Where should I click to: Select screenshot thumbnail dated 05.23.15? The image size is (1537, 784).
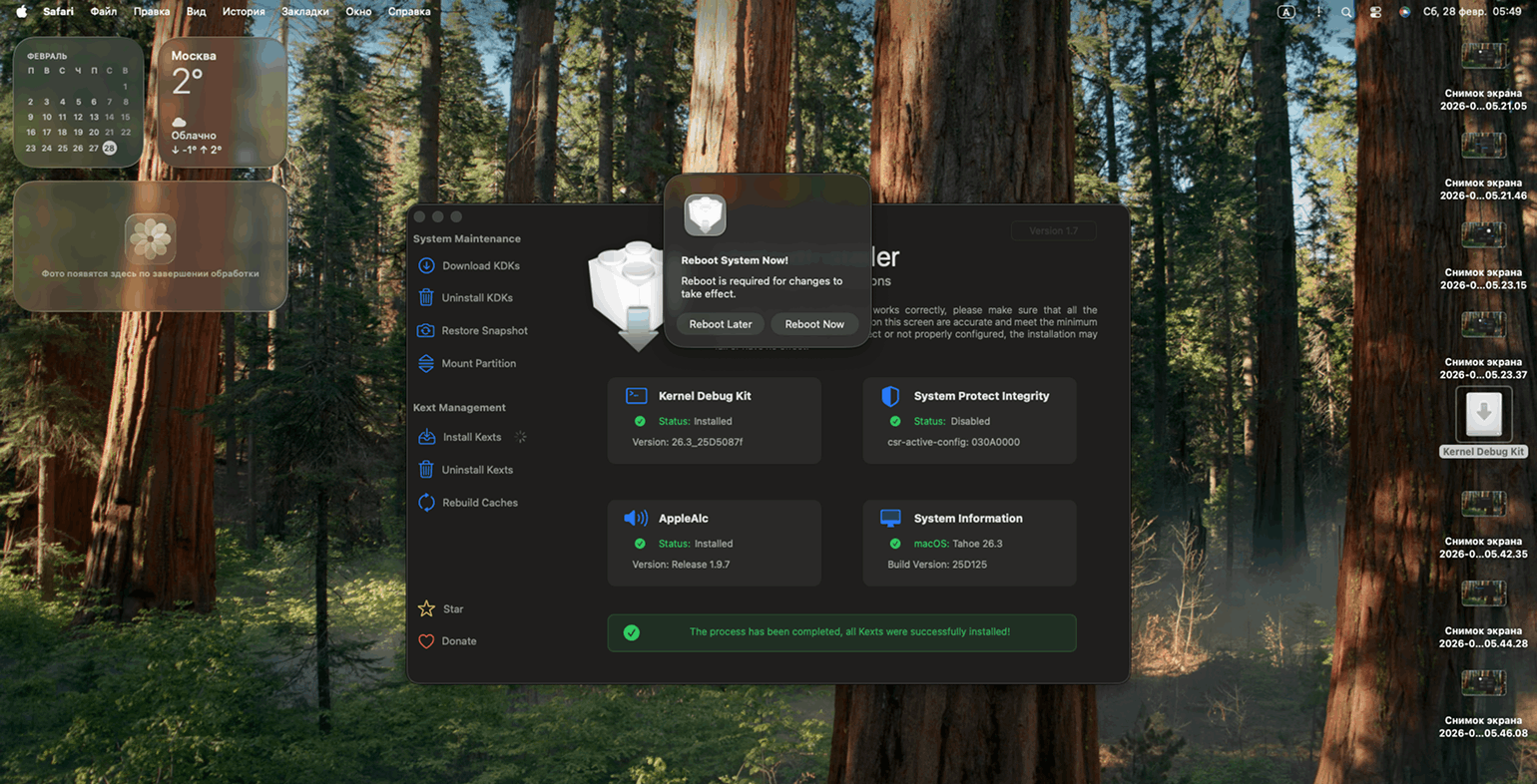[1484, 234]
